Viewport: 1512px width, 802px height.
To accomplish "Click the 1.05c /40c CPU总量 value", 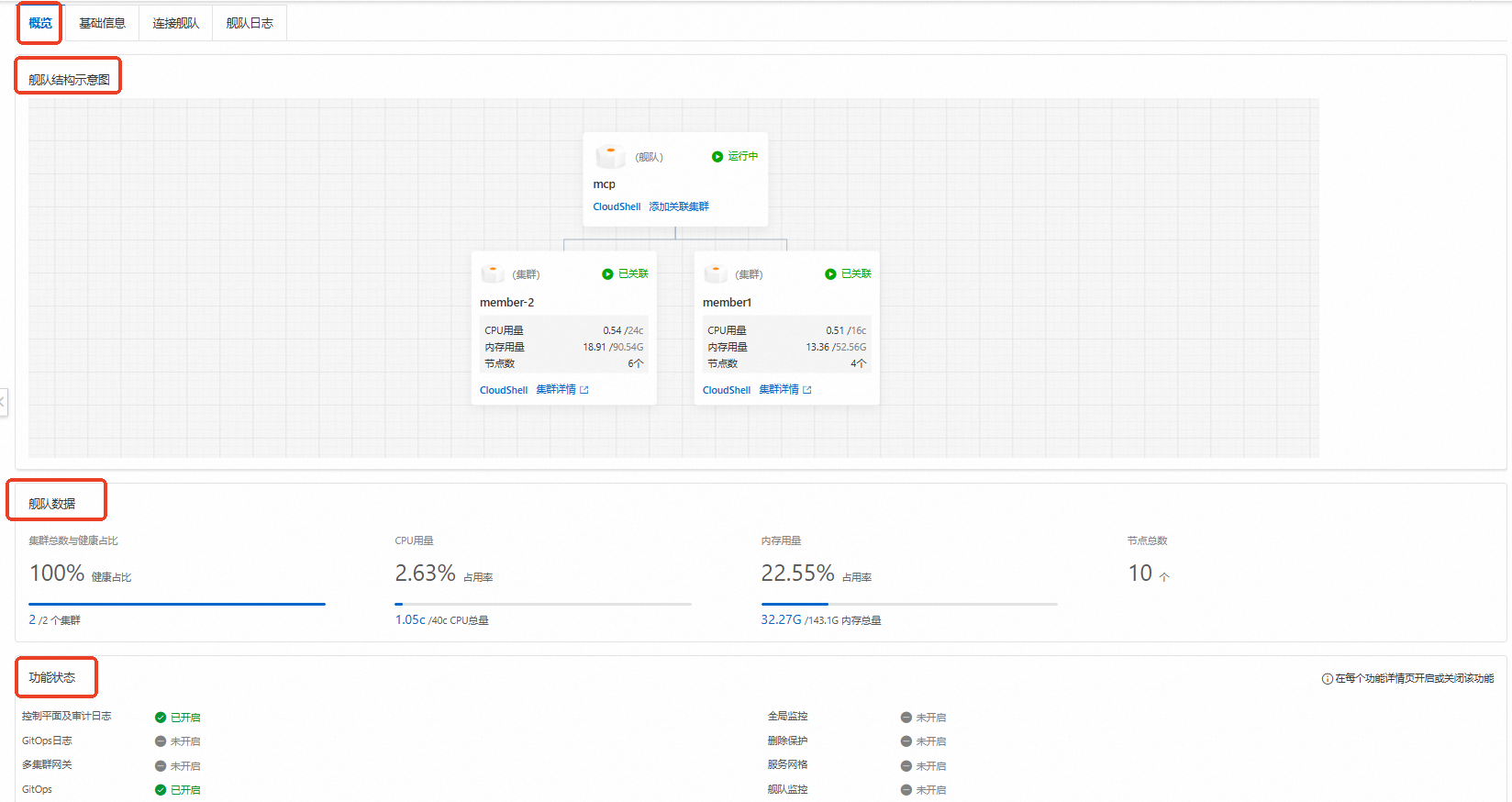I will 441,620.
